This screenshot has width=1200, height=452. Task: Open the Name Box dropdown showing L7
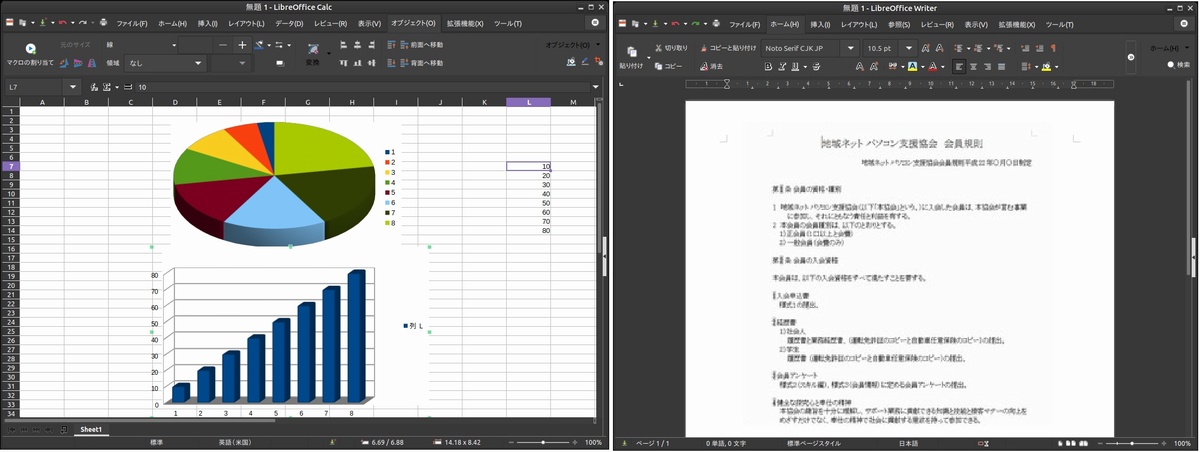[x=73, y=87]
